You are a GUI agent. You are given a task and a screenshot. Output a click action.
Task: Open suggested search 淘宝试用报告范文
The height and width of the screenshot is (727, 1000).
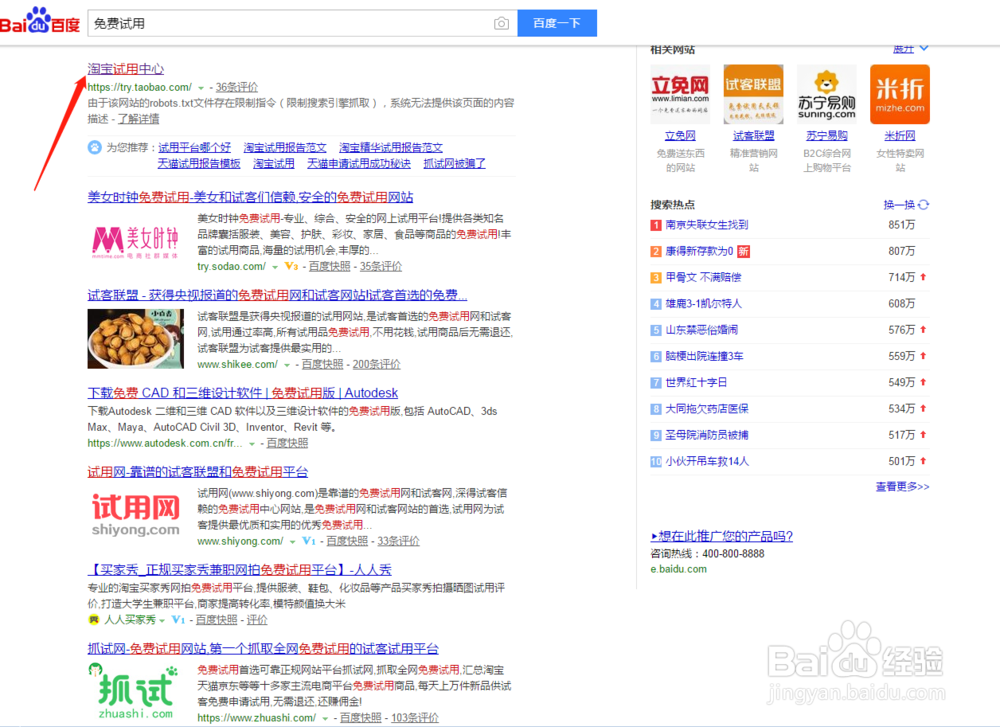click(x=284, y=147)
